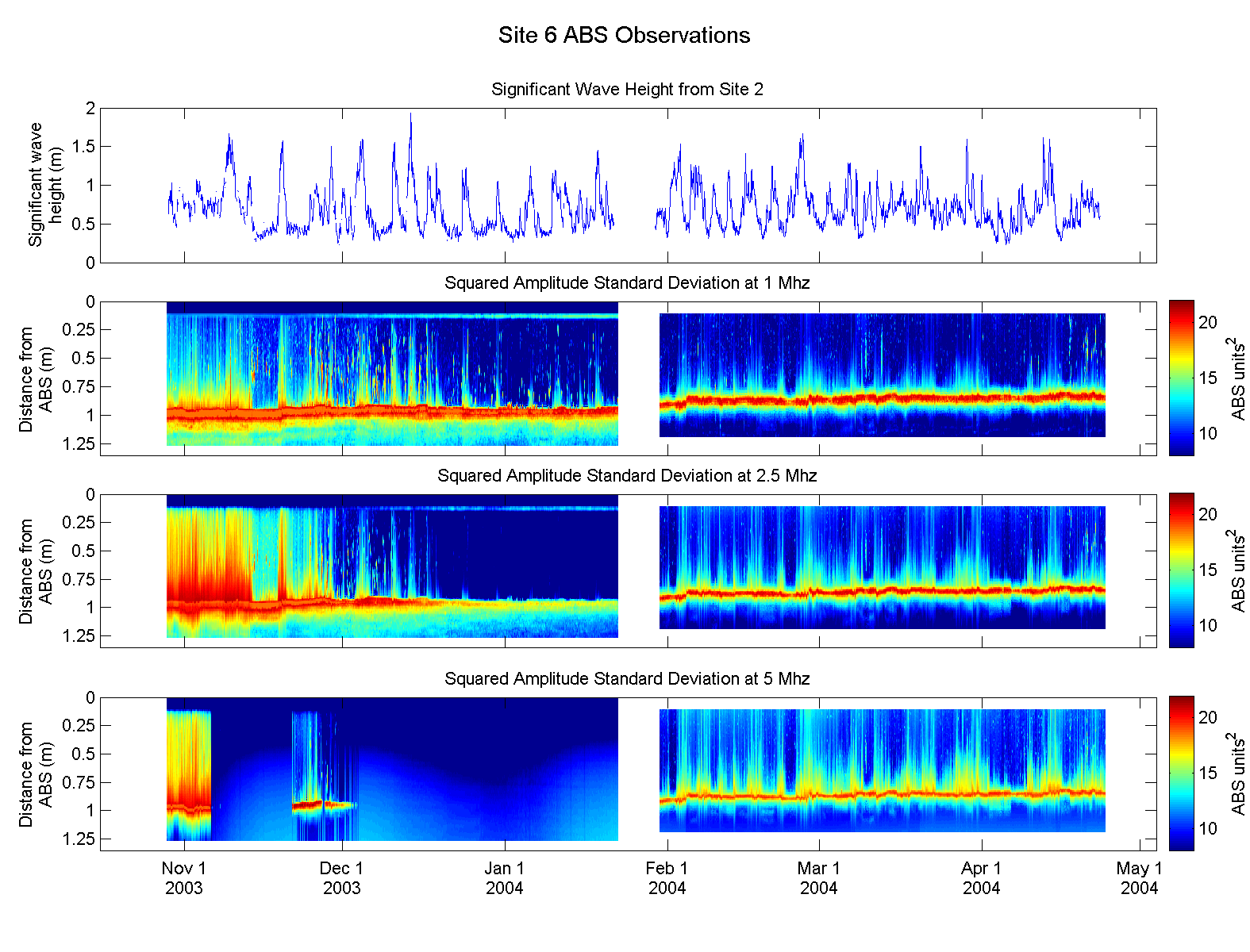
Task: Click the 'Site 6 ABS Observations' main title
Action: coord(624,36)
